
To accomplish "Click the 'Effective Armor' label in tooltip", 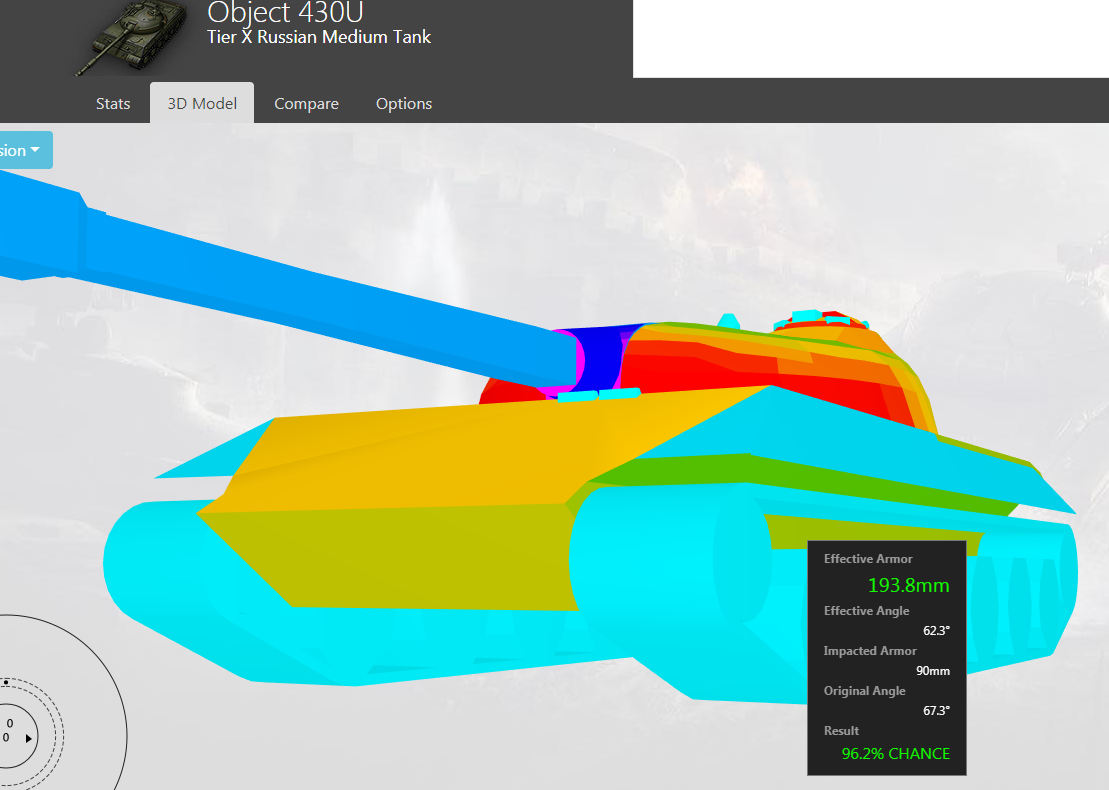I will pos(868,559).
